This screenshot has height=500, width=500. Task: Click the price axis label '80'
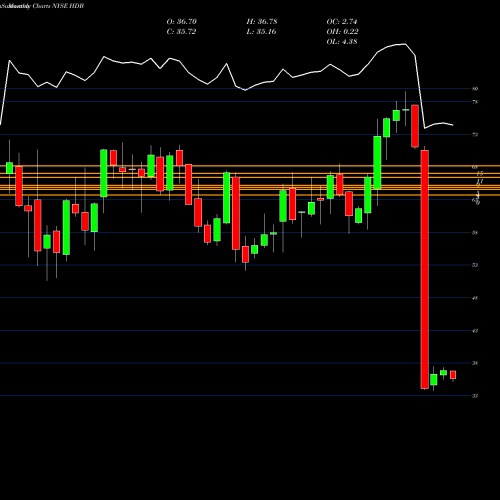pos(475,89)
